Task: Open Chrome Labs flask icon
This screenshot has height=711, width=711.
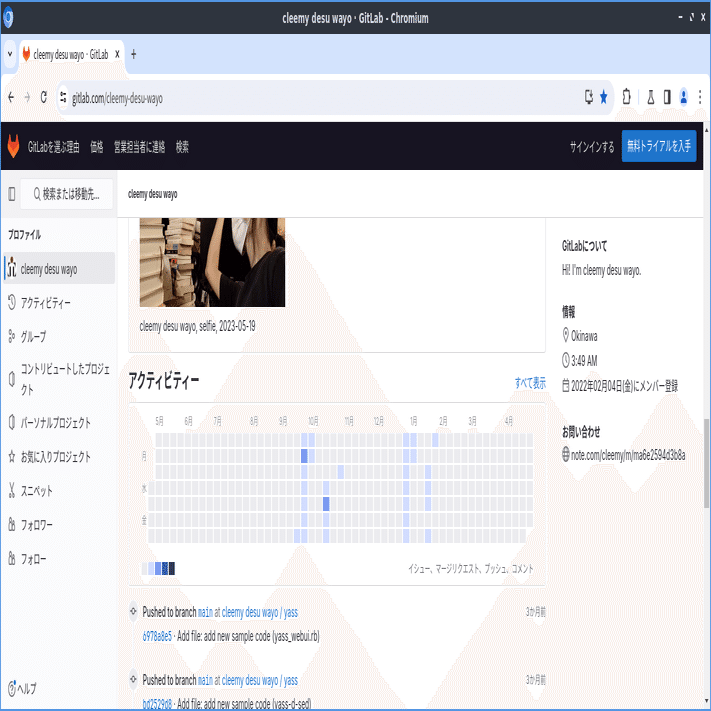Action: tap(651, 97)
